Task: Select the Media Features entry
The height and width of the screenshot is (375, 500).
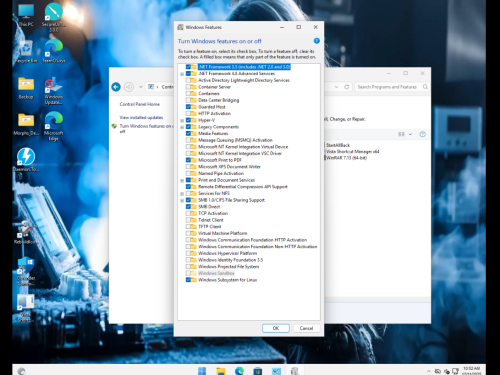Action: (x=213, y=133)
